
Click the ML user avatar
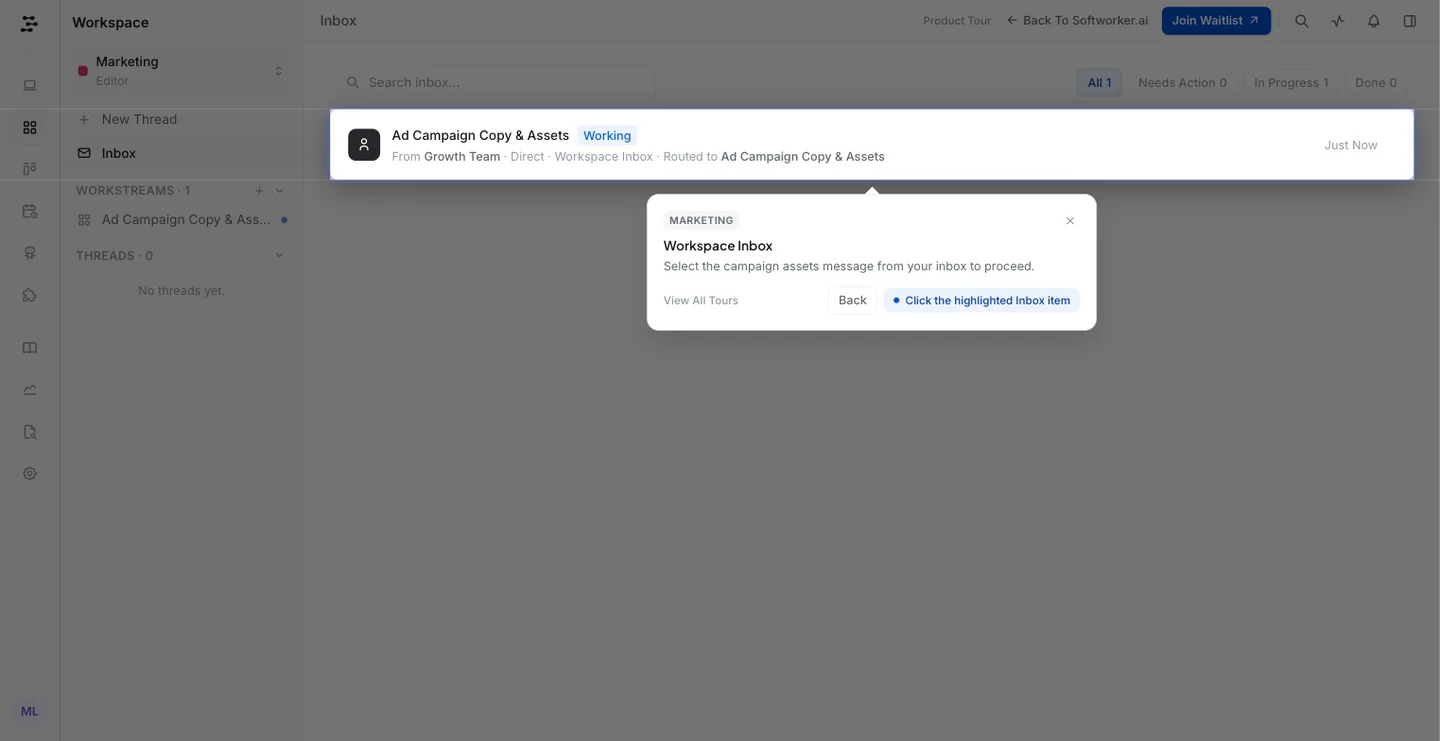pyautogui.click(x=30, y=711)
